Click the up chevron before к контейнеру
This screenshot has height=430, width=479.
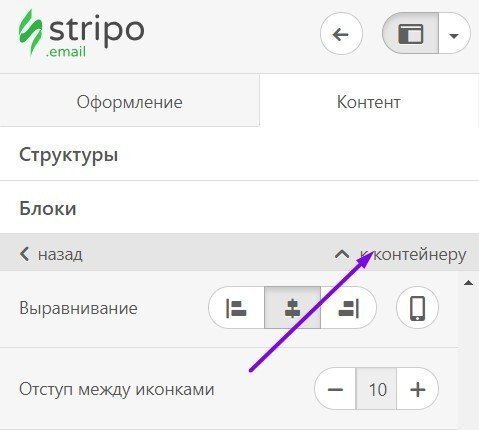click(x=342, y=255)
